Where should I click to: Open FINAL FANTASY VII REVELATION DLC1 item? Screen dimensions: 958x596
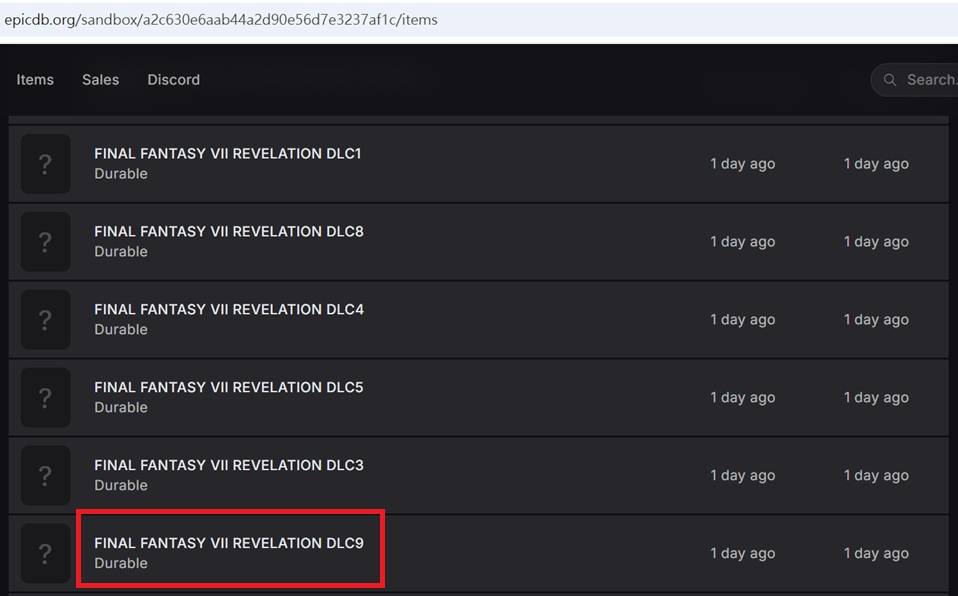coord(227,153)
